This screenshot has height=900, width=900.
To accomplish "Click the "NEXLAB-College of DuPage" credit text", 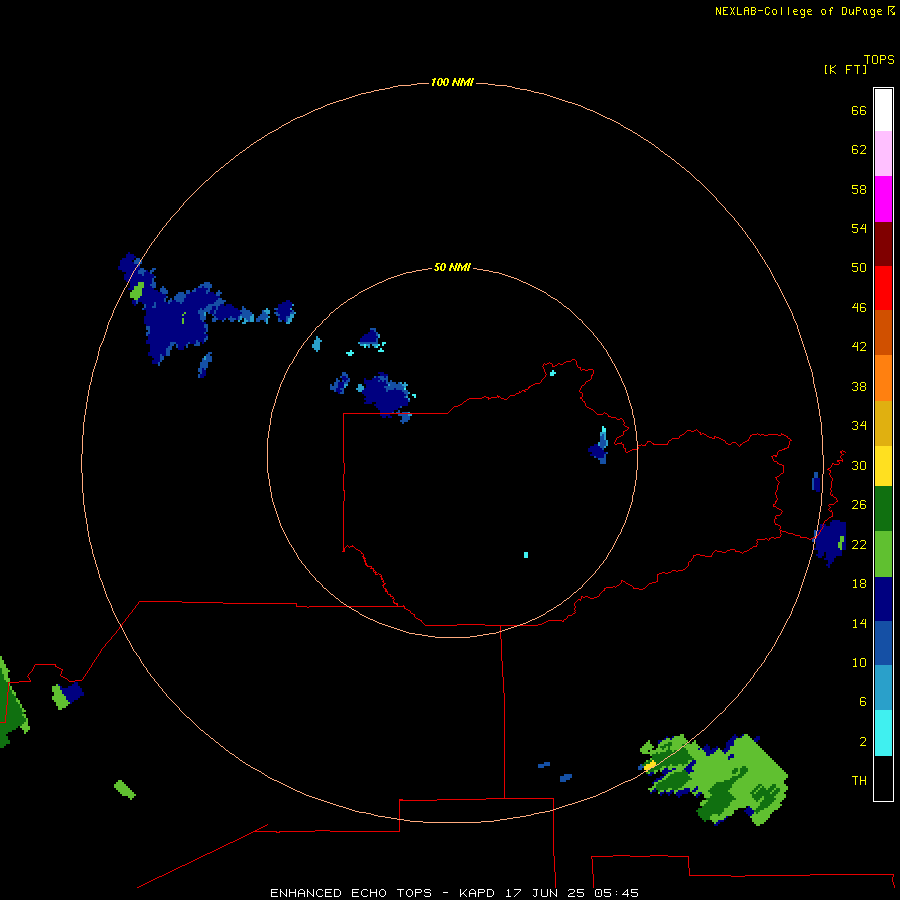I will (x=798, y=11).
